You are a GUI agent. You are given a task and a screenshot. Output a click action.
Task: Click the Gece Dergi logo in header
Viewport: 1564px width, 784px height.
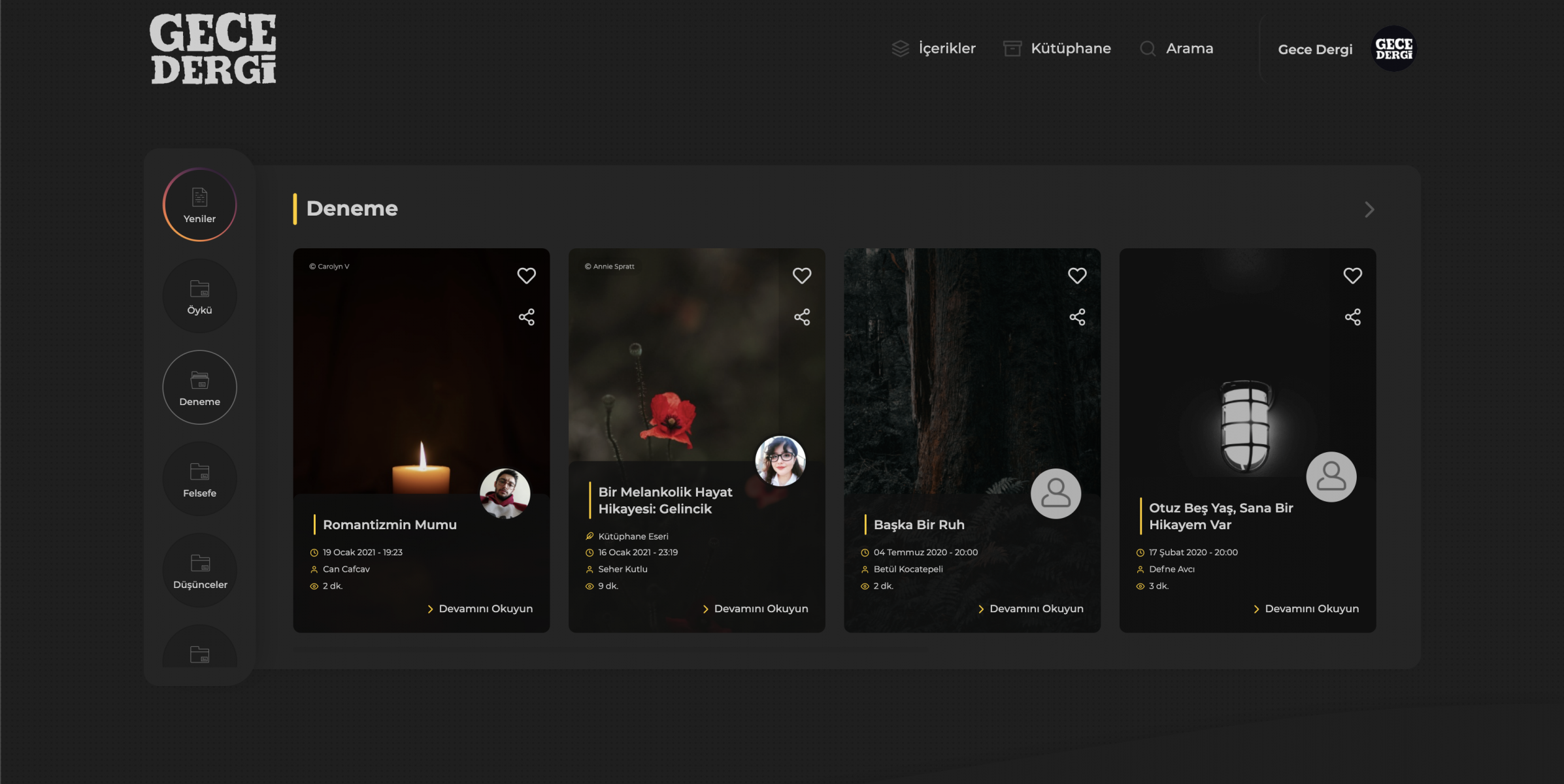pos(212,49)
